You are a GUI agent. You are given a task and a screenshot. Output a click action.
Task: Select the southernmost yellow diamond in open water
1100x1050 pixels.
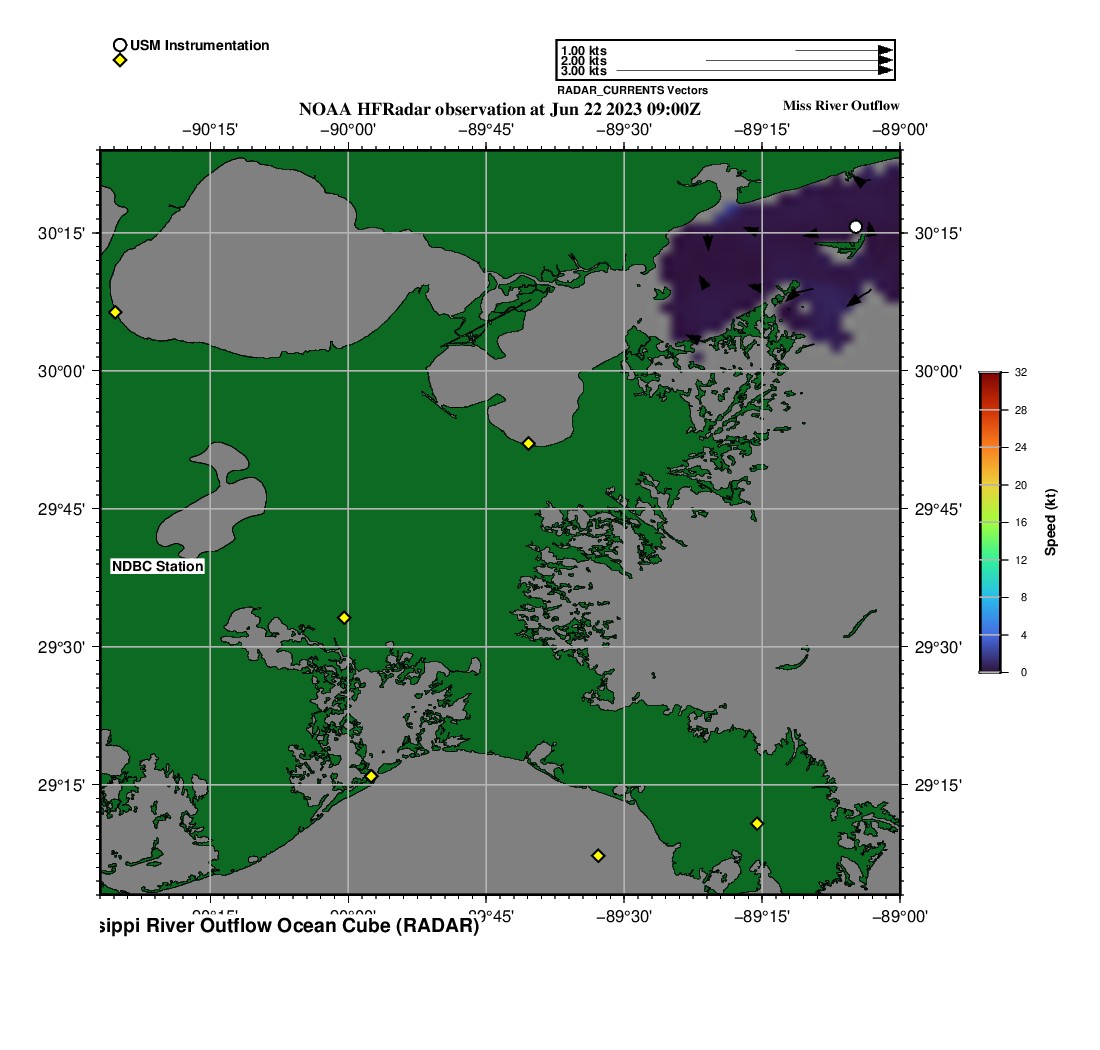coord(598,855)
